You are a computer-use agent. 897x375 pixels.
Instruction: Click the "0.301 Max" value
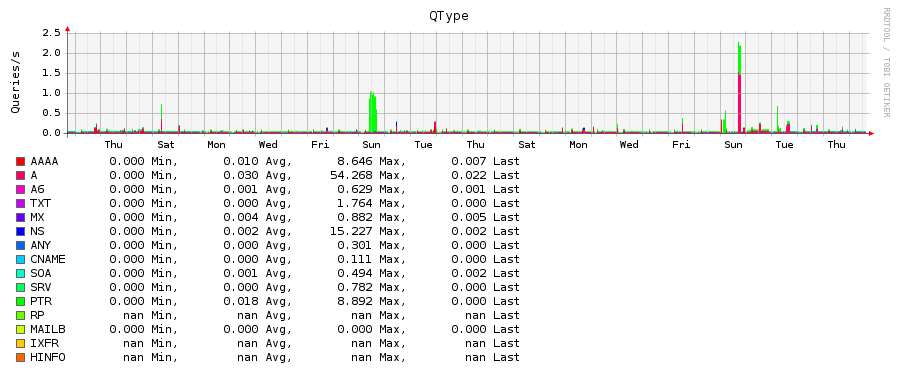pos(371,246)
